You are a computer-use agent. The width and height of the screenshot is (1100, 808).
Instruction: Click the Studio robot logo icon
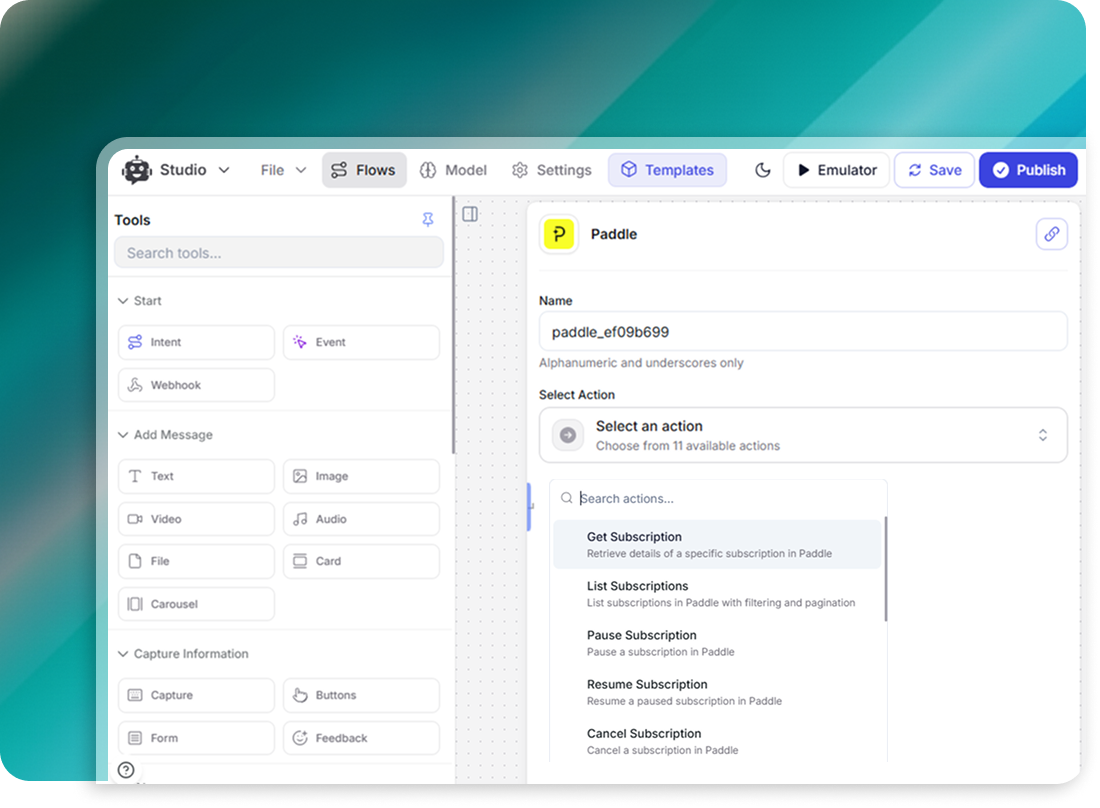[136, 170]
